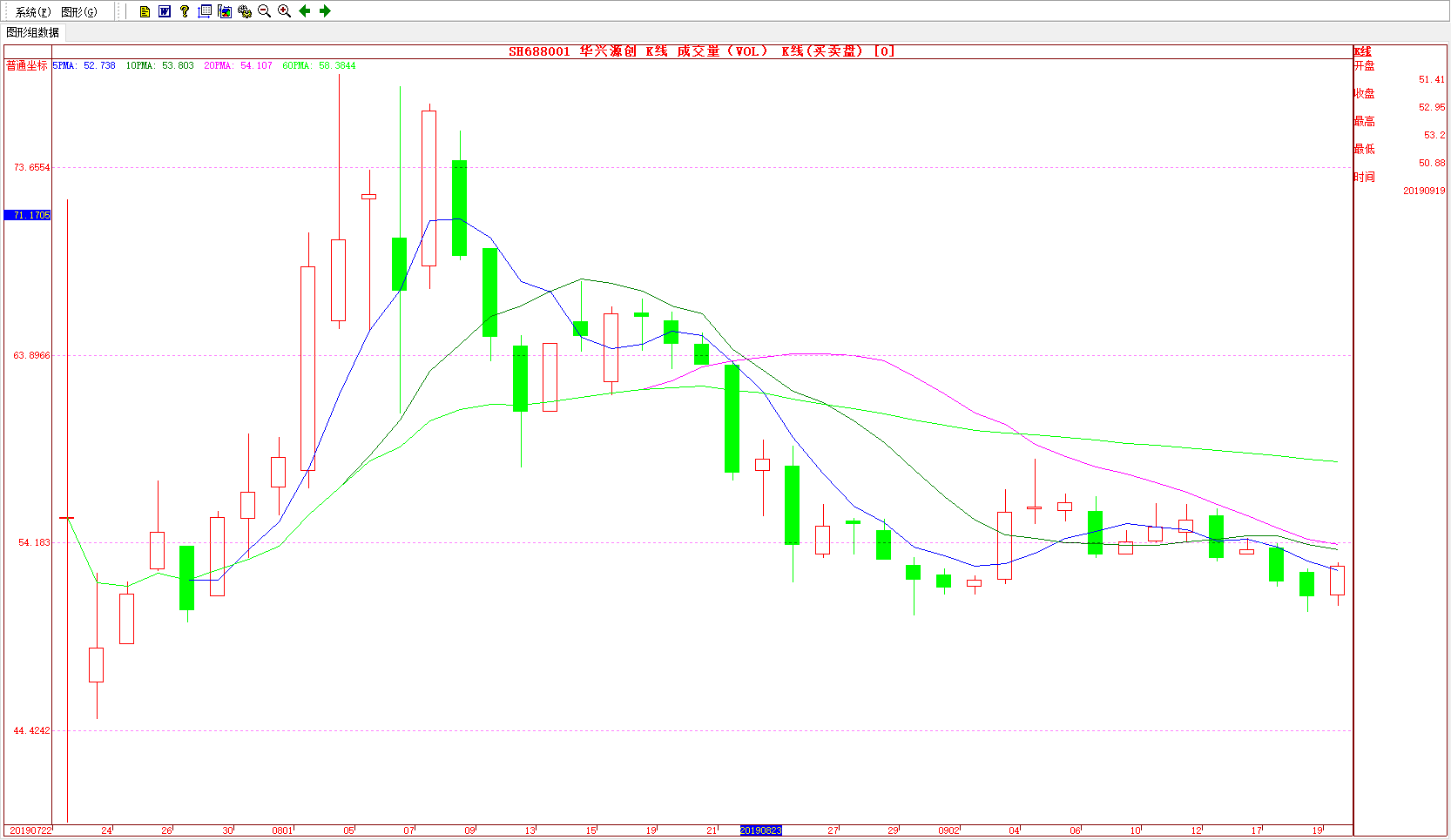This screenshot has width=1451, height=840.
Task: Click the chart picture icon
Action: click(x=225, y=11)
